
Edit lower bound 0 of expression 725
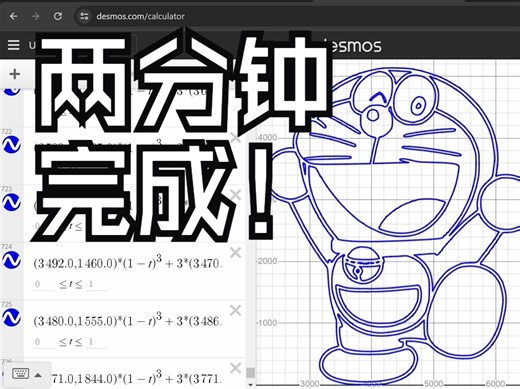click(x=44, y=342)
